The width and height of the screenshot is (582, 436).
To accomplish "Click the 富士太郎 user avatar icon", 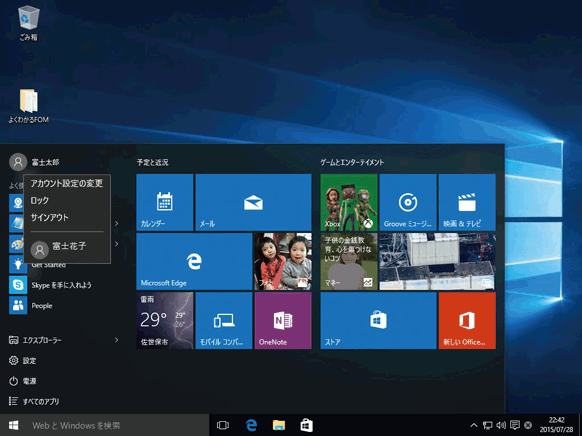I will [18, 162].
